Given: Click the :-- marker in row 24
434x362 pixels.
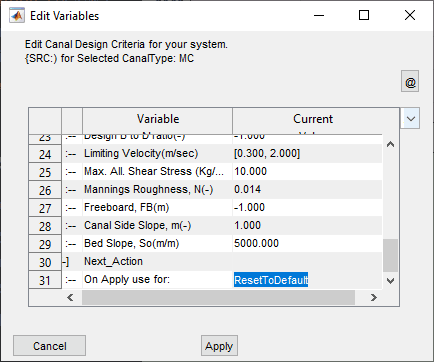Looking at the screenshot, I should 72,154.
